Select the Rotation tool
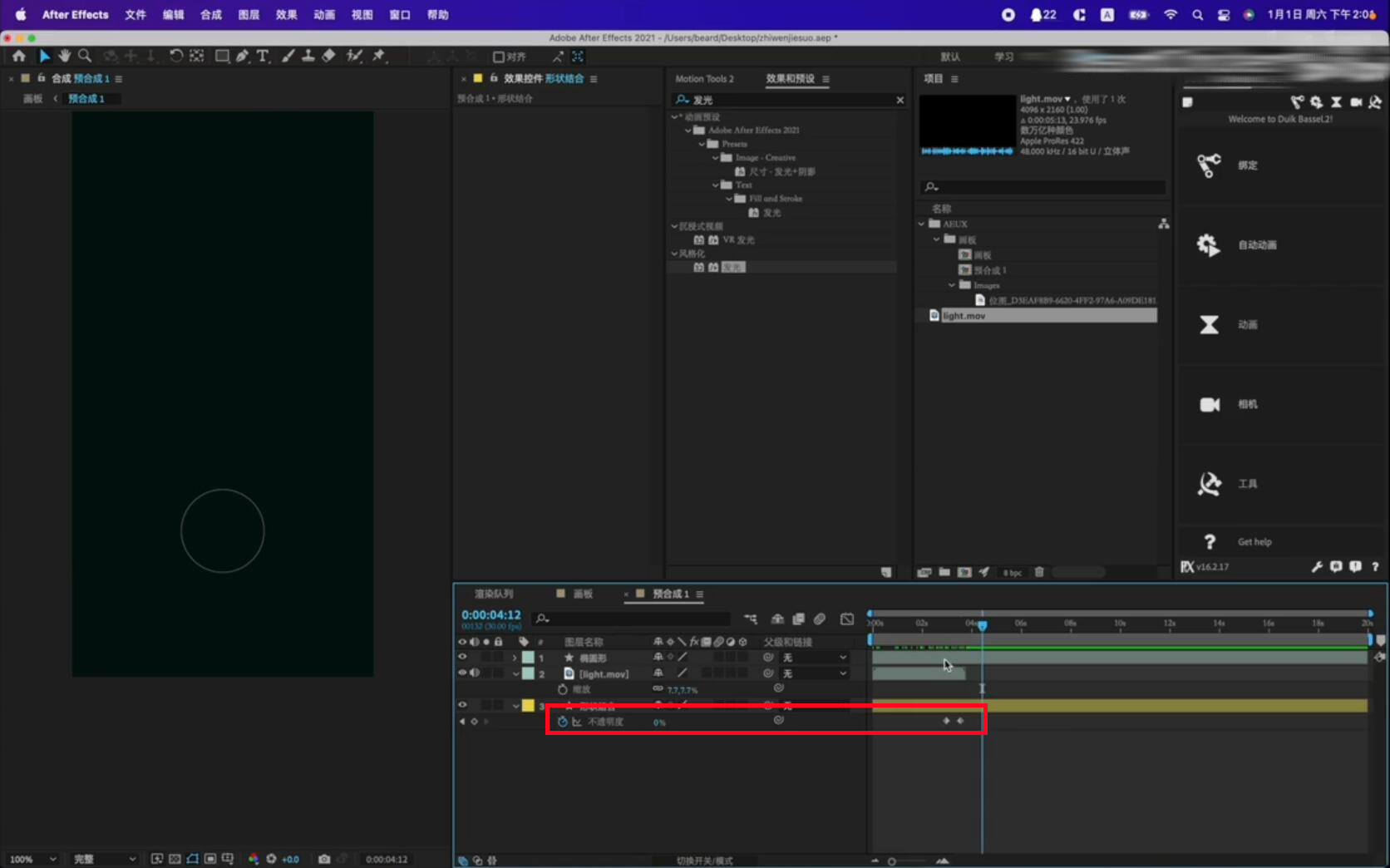The image size is (1390, 868). click(x=176, y=56)
